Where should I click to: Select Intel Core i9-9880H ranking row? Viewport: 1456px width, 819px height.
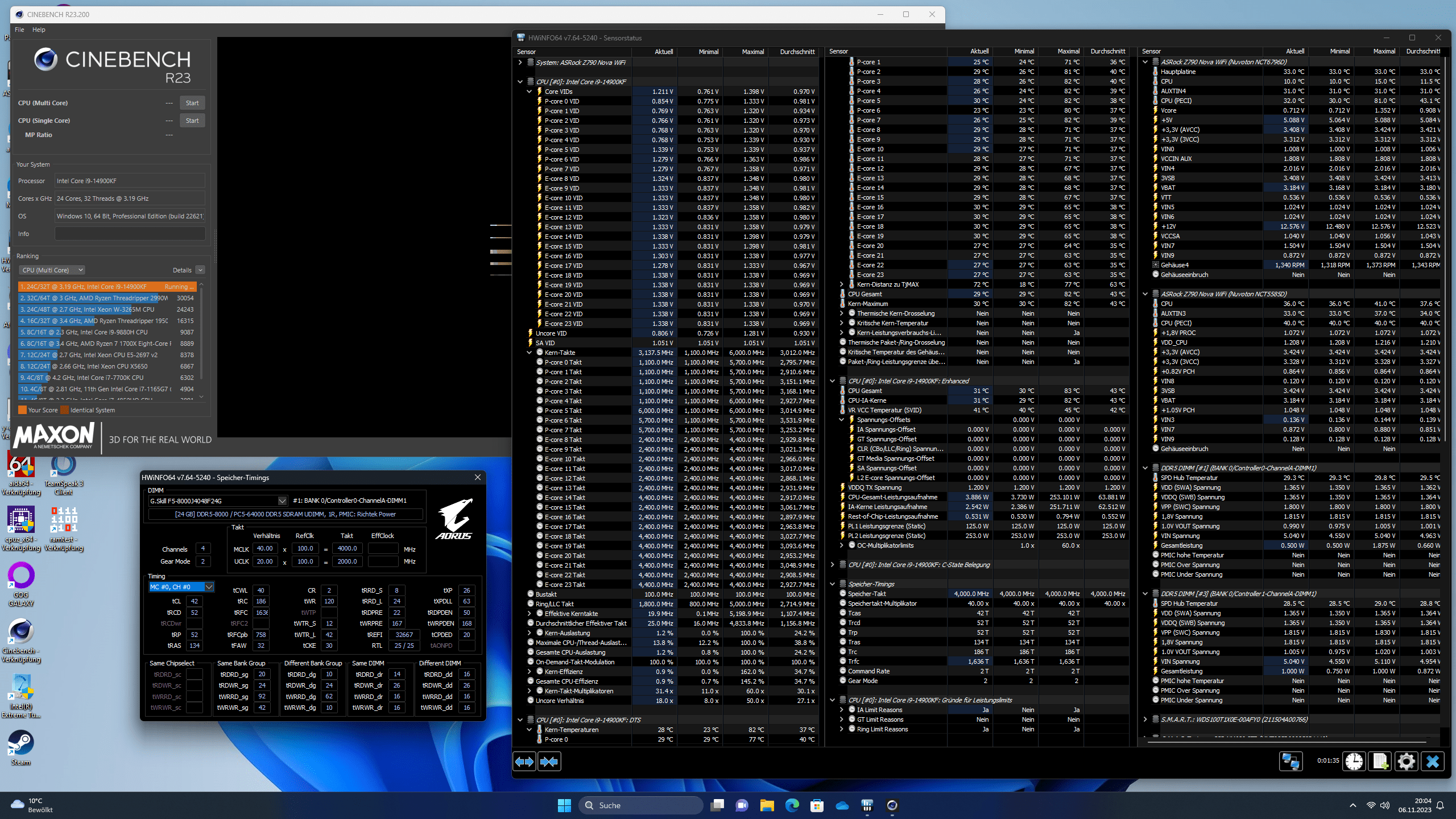[x=107, y=332]
